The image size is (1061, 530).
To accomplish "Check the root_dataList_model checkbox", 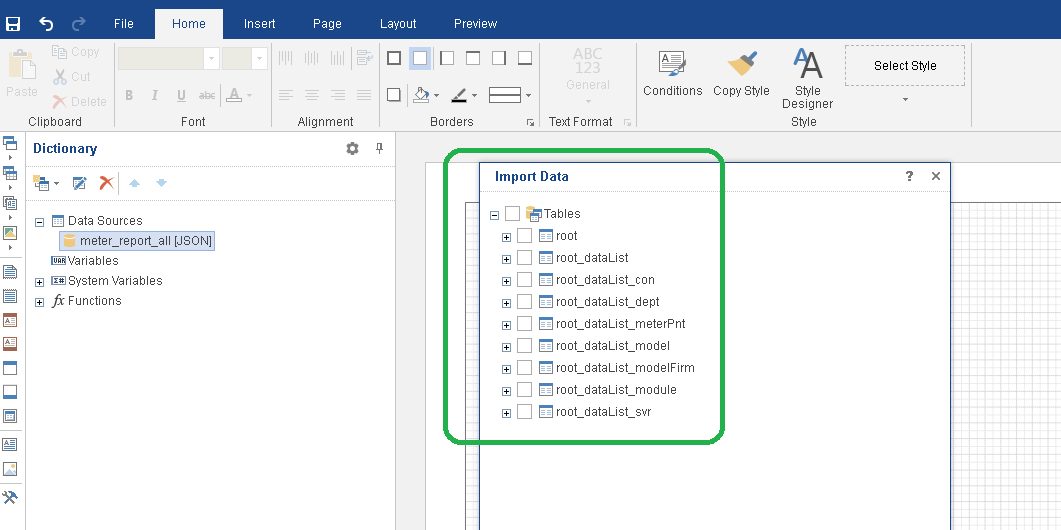I will point(524,346).
